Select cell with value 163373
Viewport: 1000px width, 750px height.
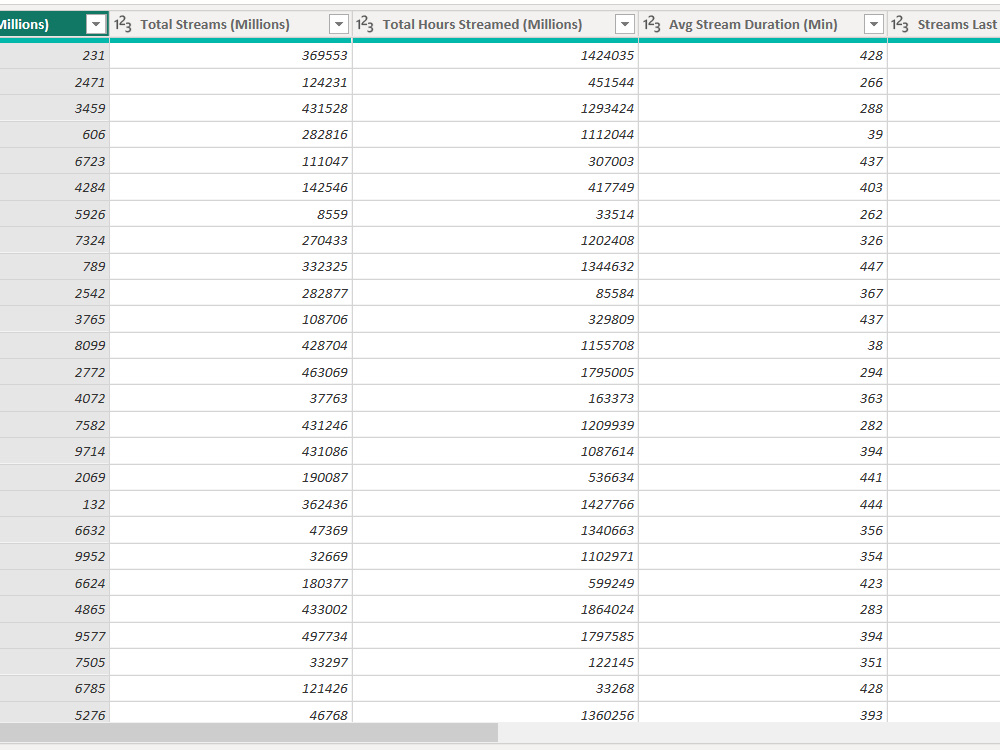tap(496, 399)
